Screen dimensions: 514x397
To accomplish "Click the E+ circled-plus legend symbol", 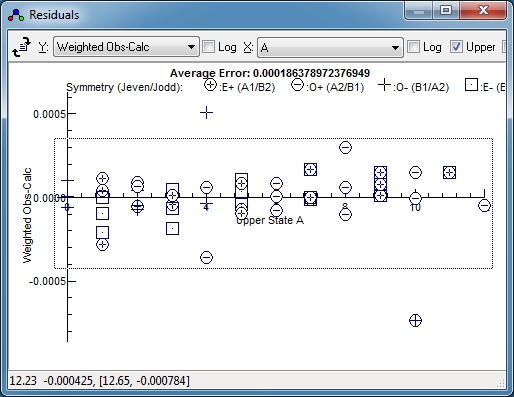I will (210, 85).
